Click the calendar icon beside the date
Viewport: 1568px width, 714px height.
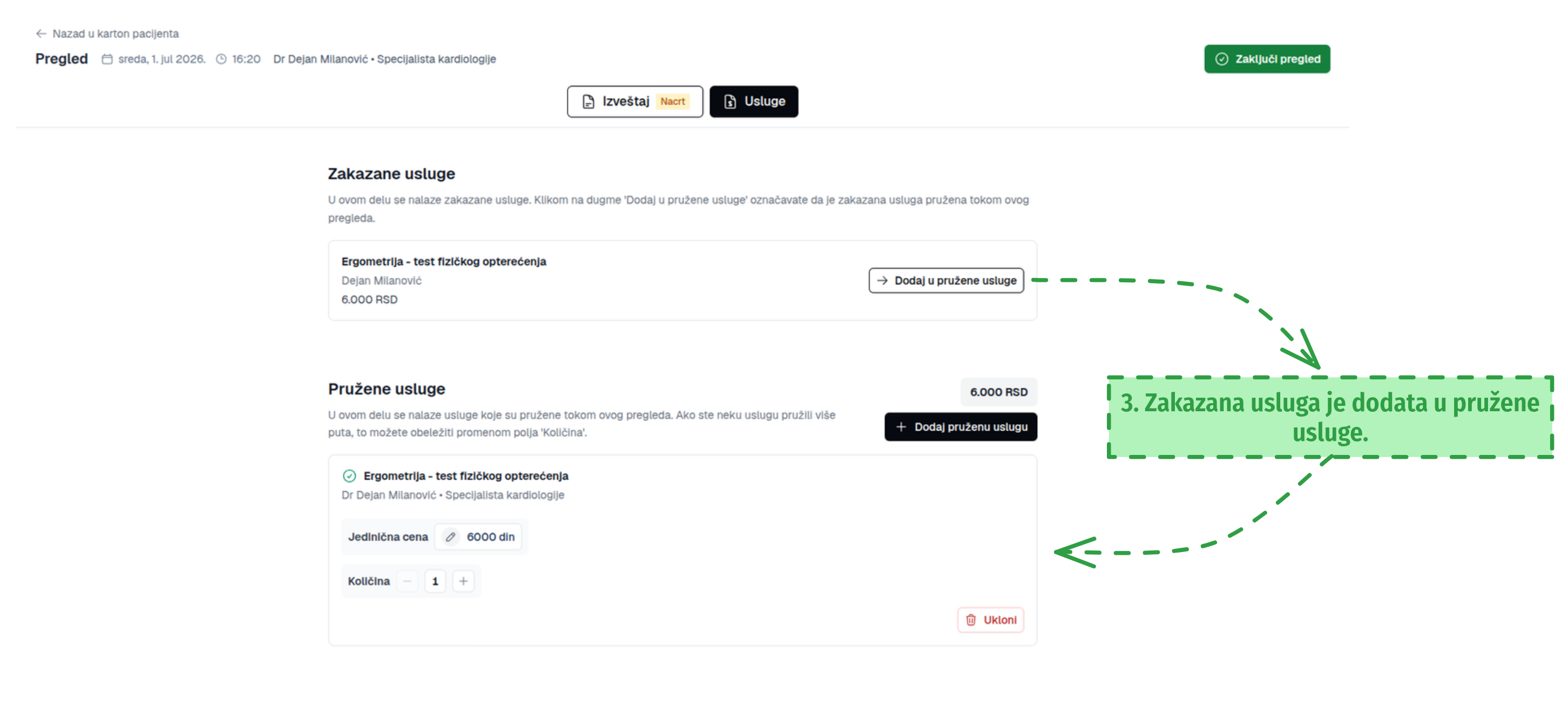[107, 59]
